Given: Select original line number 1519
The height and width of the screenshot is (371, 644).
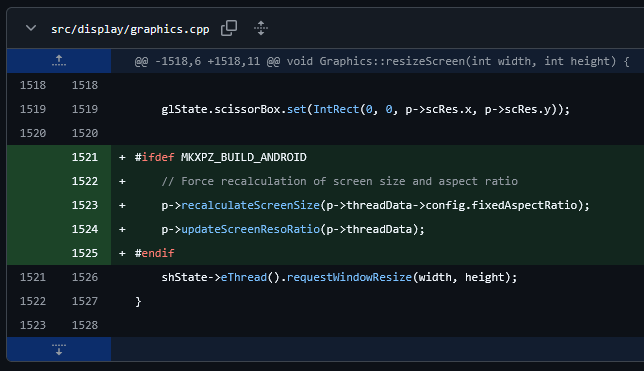Looking at the screenshot, I should (x=33, y=109).
